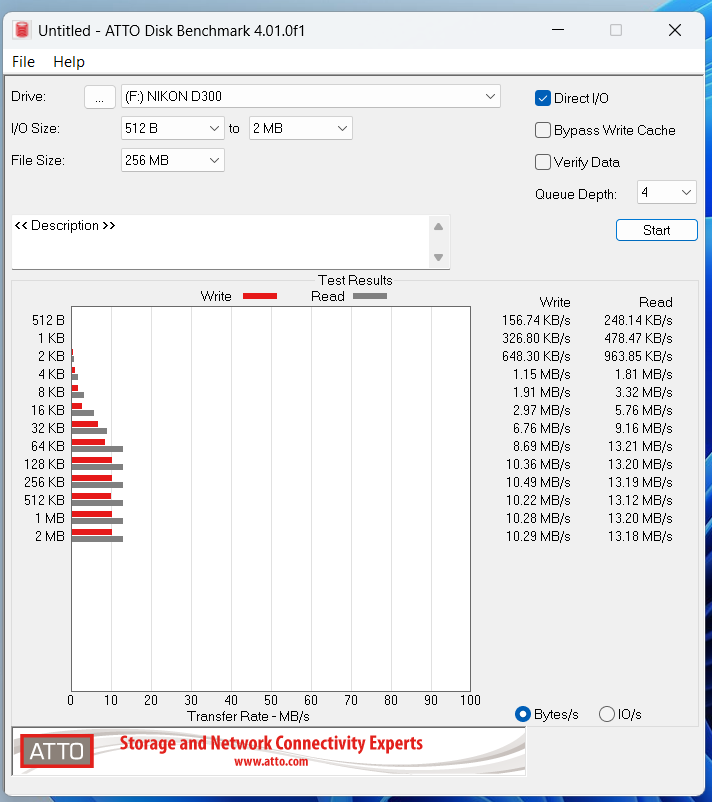The width and height of the screenshot is (712, 802).
Task: Click the 5.76 MB/s read value
Action: point(643,411)
